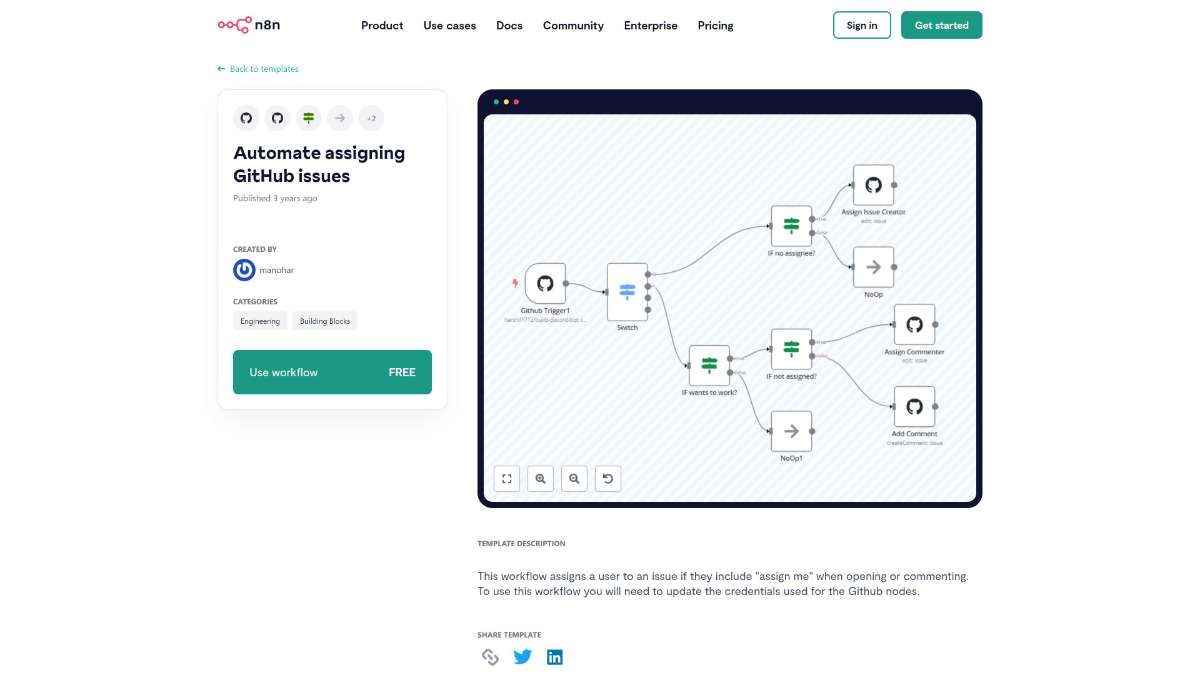Click the Sign in button
Viewport: 1200px width, 675px height.
coord(862,25)
